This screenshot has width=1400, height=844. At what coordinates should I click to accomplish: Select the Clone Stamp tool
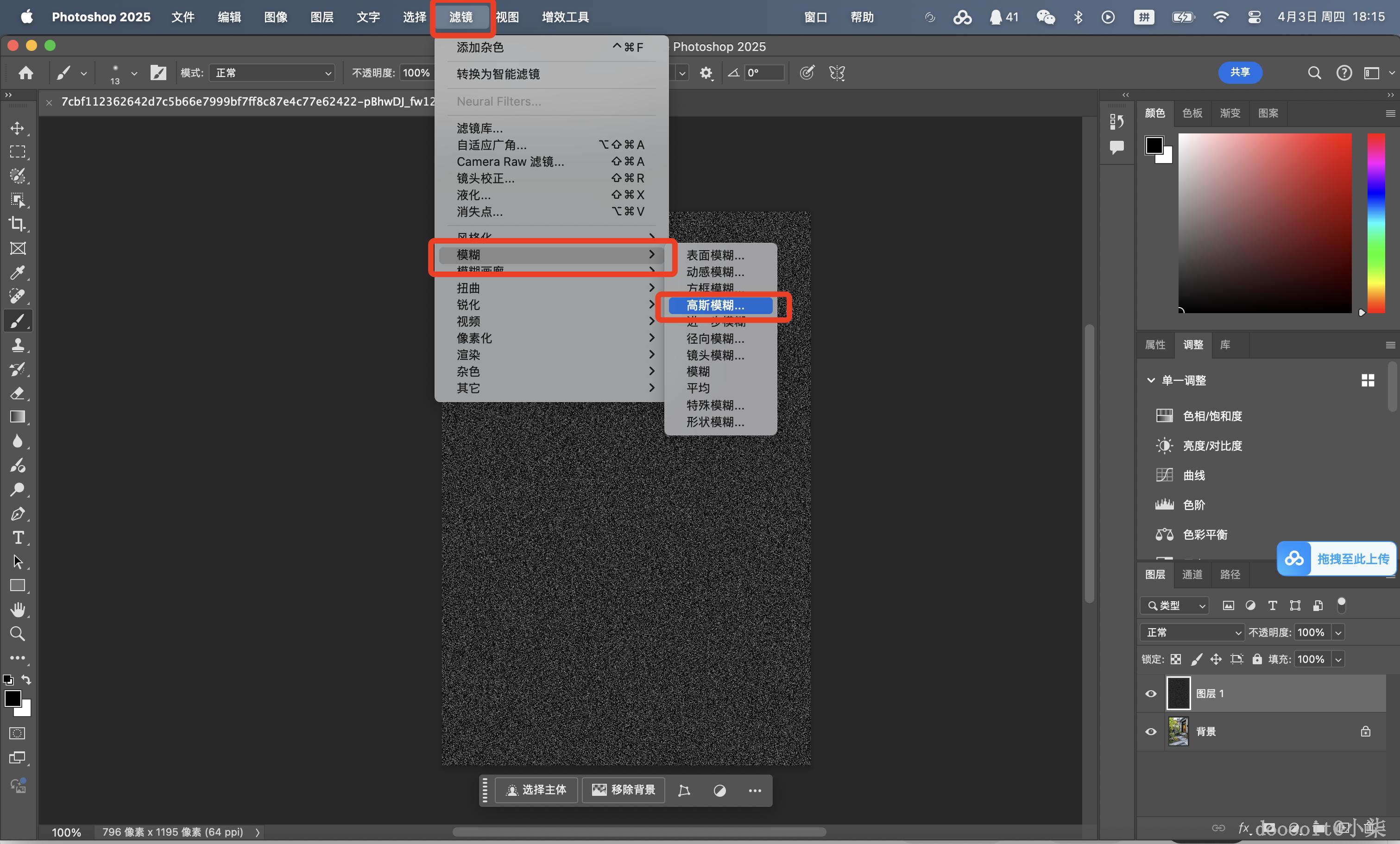pyautogui.click(x=18, y=345)
